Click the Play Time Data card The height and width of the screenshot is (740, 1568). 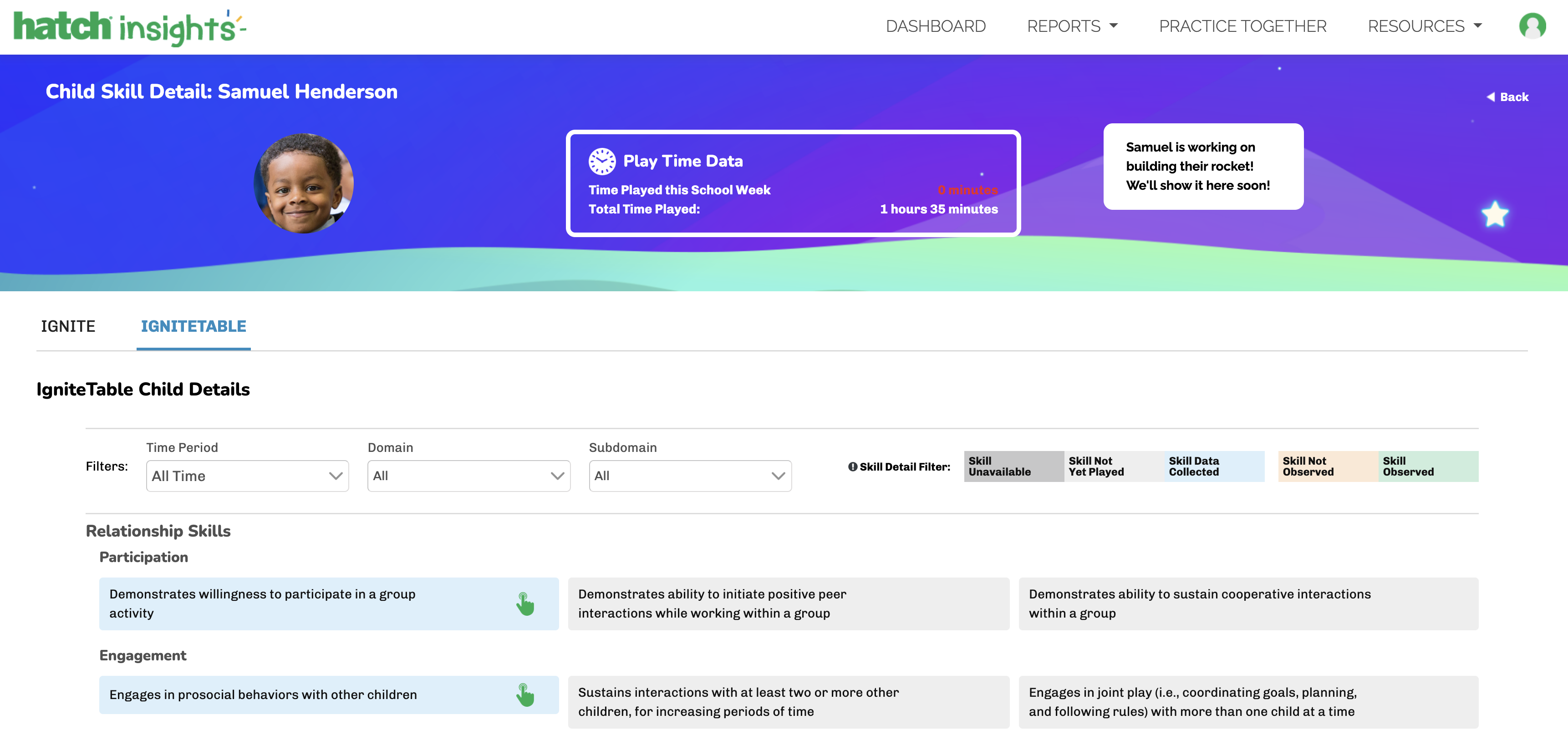click(x=793, y=183)
